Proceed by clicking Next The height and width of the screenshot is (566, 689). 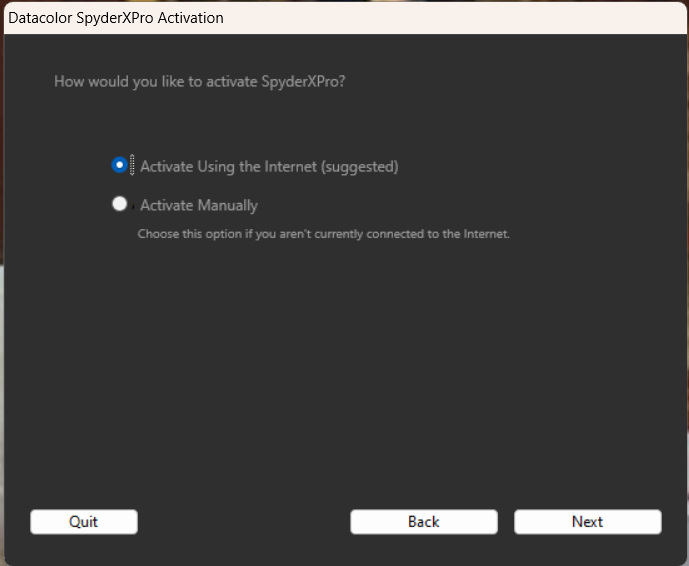(x=587, y=522)
